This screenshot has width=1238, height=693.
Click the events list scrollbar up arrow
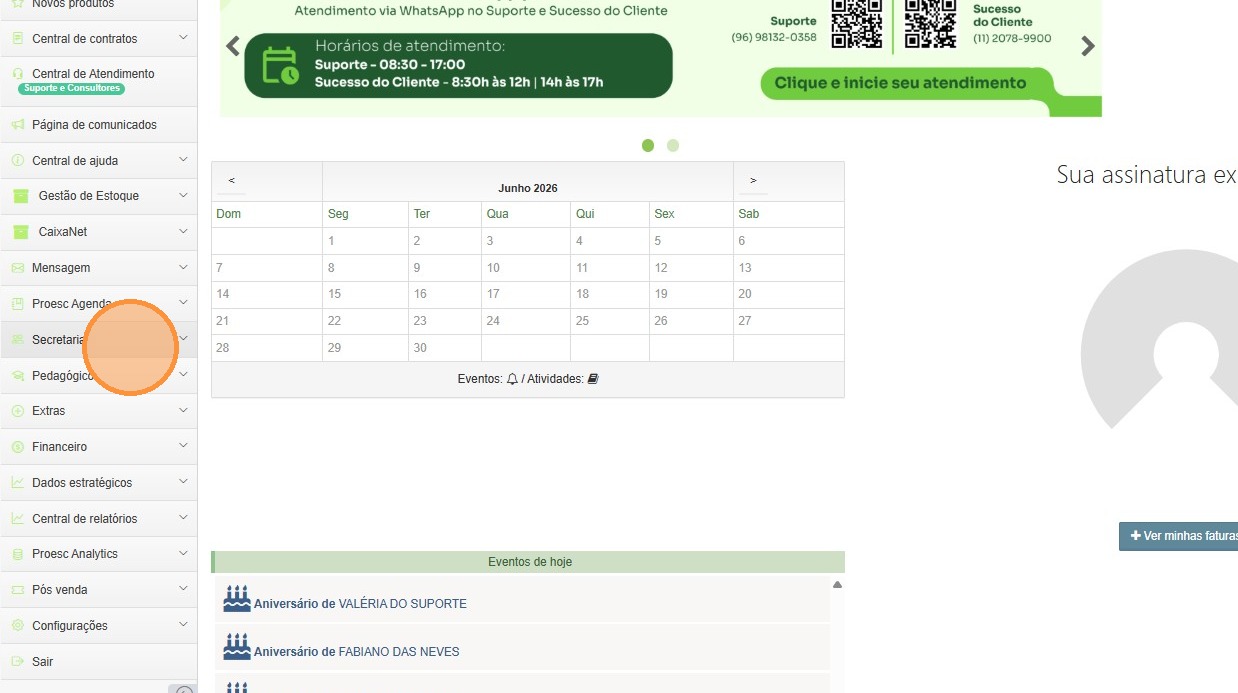[838, 585]
